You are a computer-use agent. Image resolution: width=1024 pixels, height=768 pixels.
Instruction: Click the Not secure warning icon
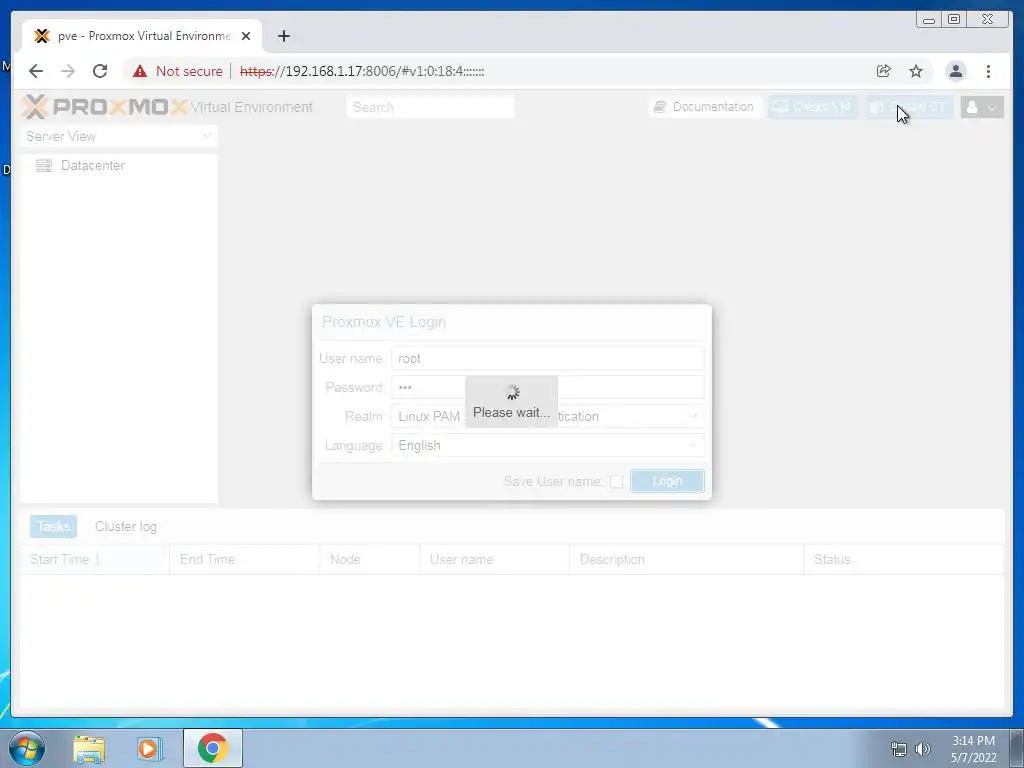click(x=140, y=71)
